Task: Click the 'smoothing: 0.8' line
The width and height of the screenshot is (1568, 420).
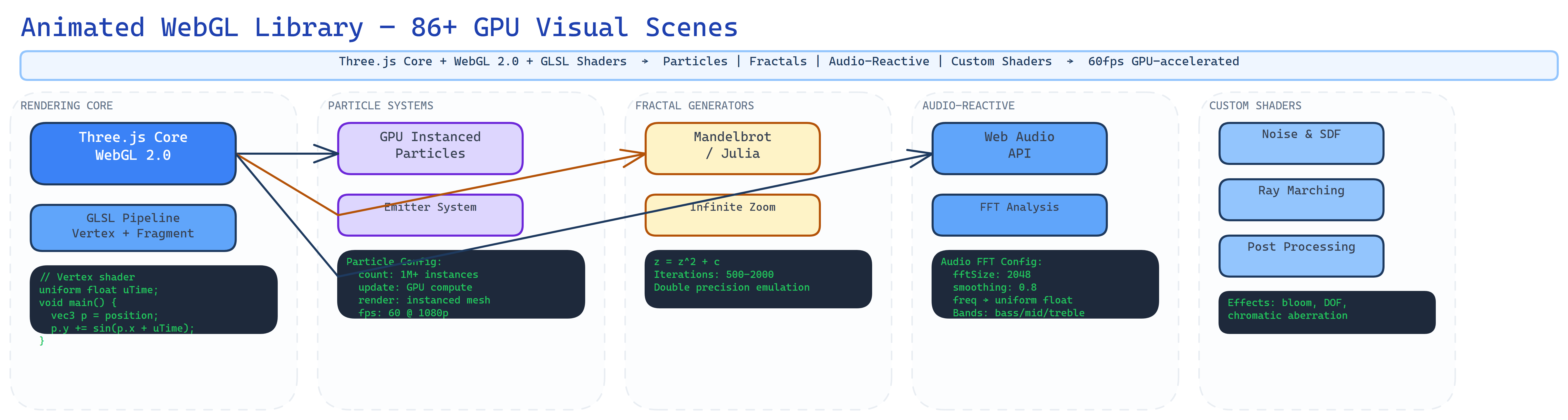Action: click(995, 287)
